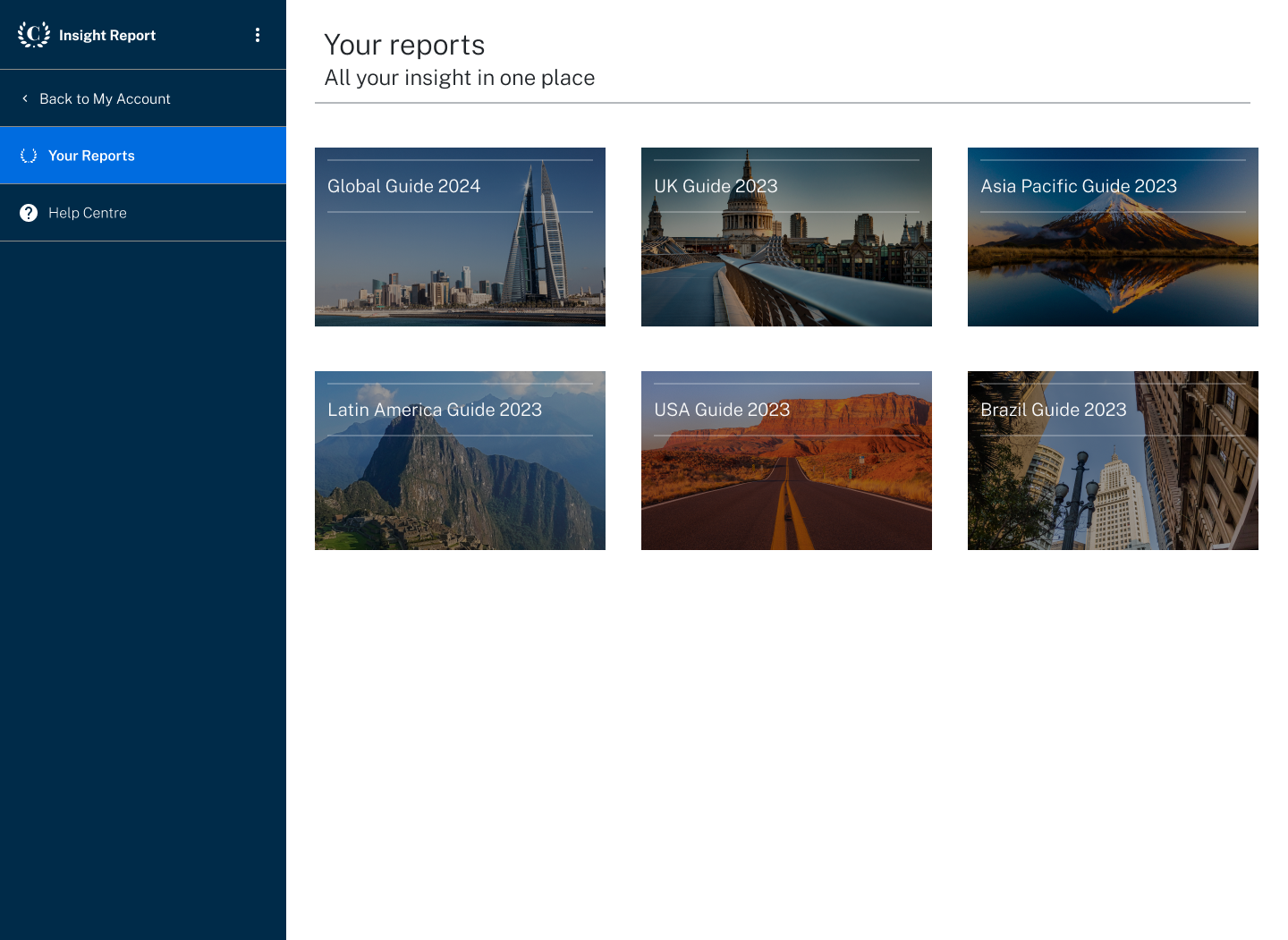The height and width of the screenshot is (940, 1288).
Task: Open the Latin America Guide Machu Picchu image
Action: pos(460,492)
